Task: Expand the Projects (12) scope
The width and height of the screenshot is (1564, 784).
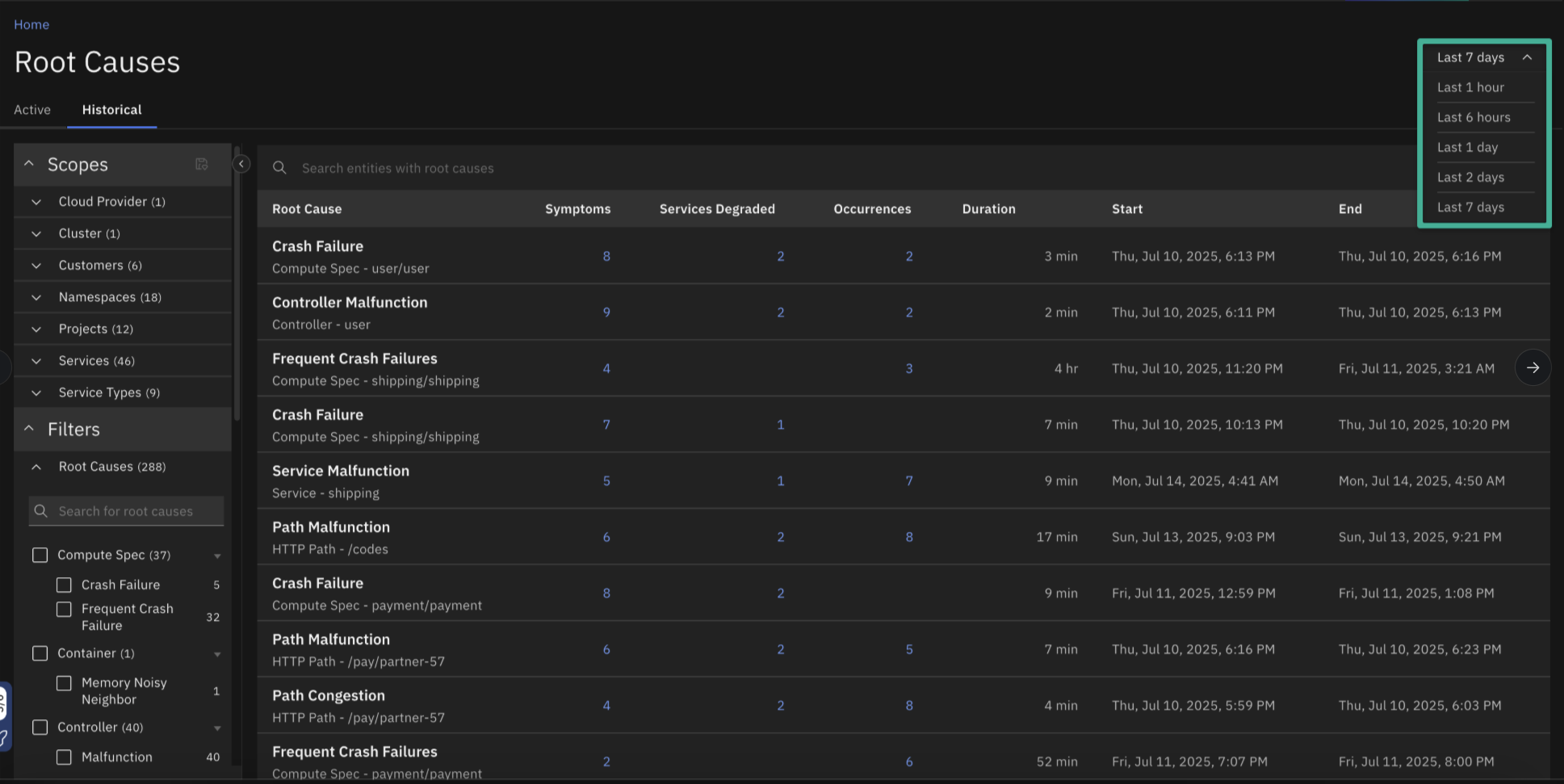Action: 36,329
